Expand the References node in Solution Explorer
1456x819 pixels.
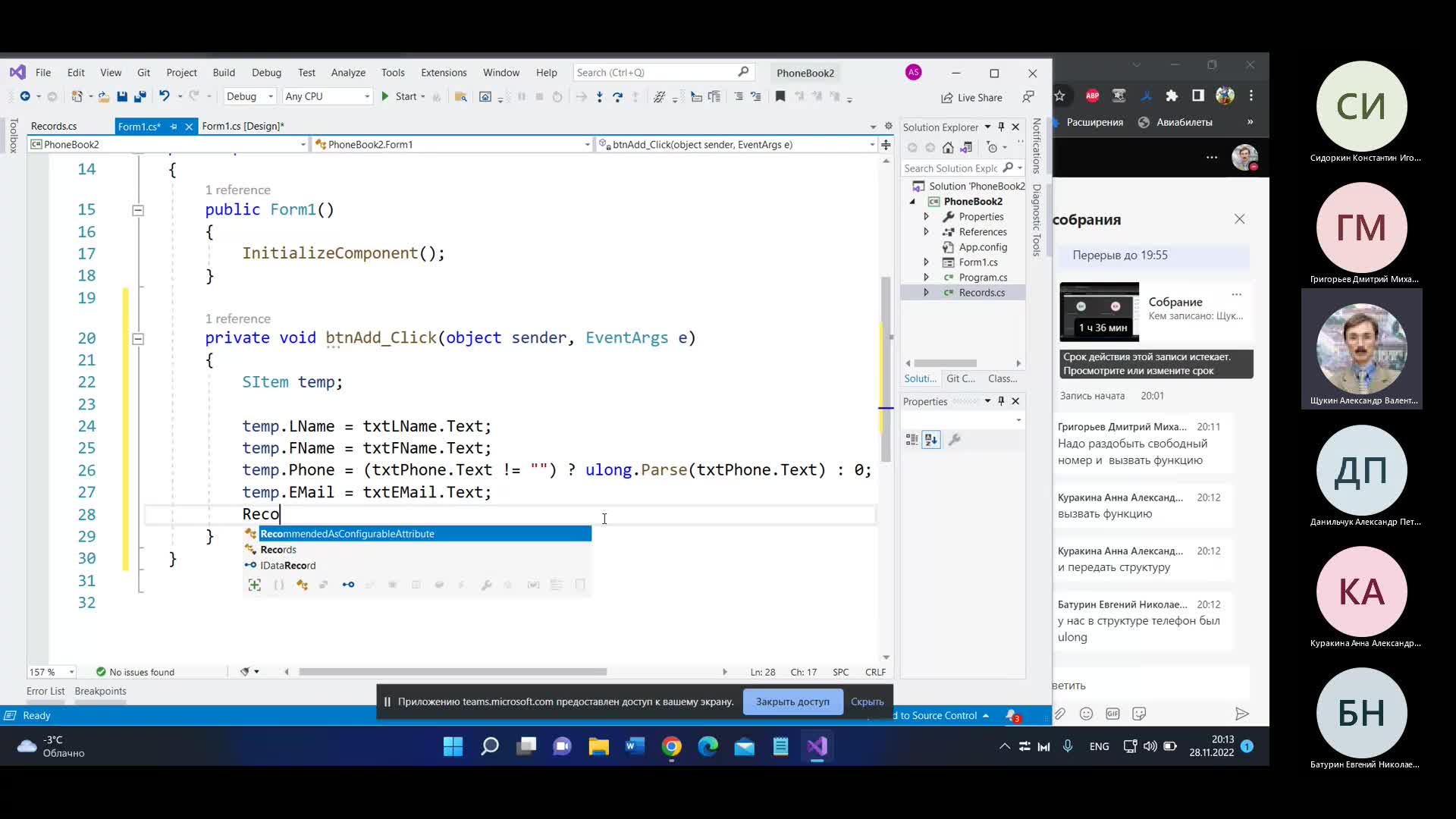(926, 232)
